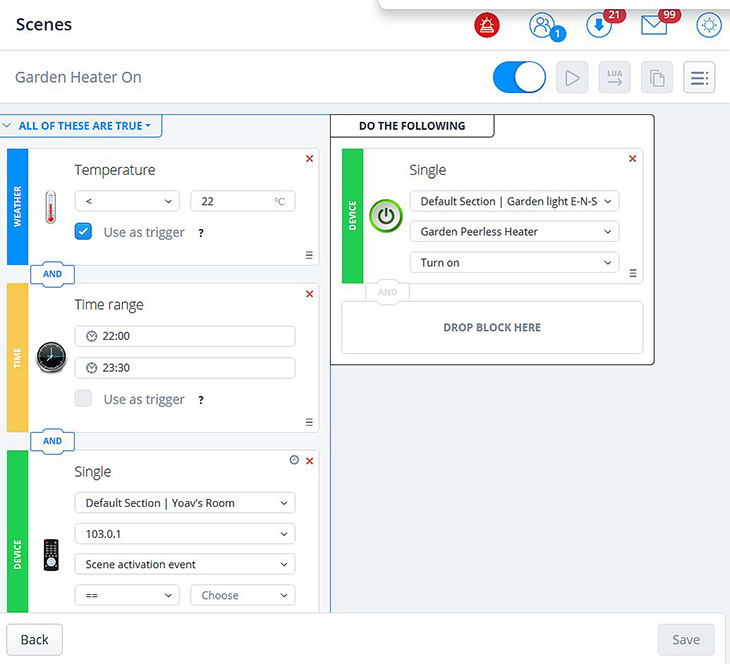Copy the scene with duplicate icon
The height and width of the screenshot is (664, 730).
(656, 77)
